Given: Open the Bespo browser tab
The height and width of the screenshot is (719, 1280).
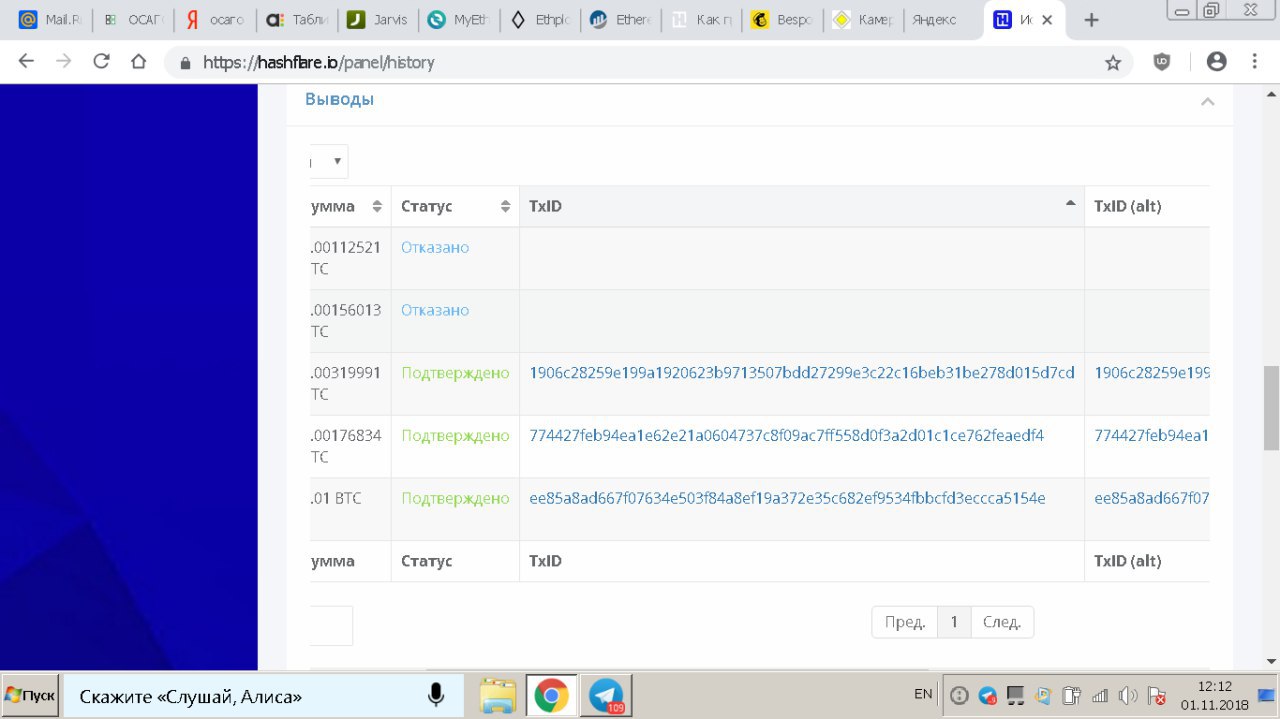Looking at the screenshot, I should tap(783, 20).
